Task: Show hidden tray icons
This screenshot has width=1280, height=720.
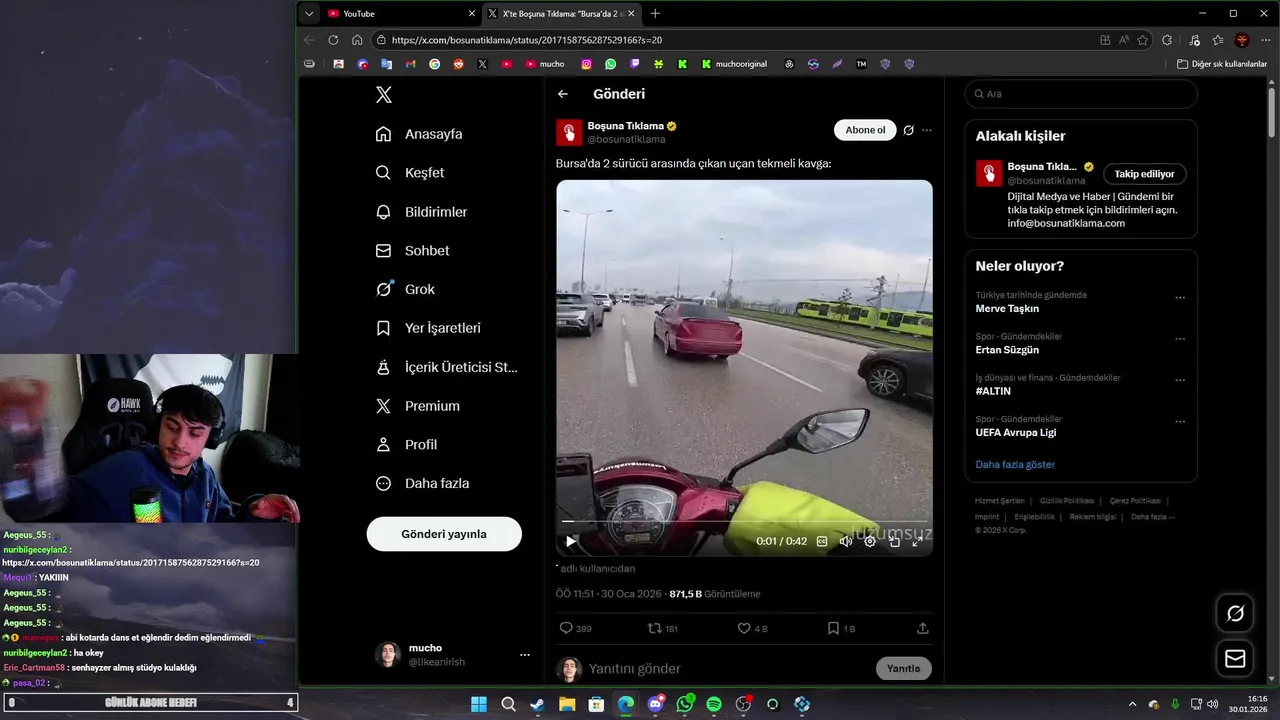Action: point(1132,704)
